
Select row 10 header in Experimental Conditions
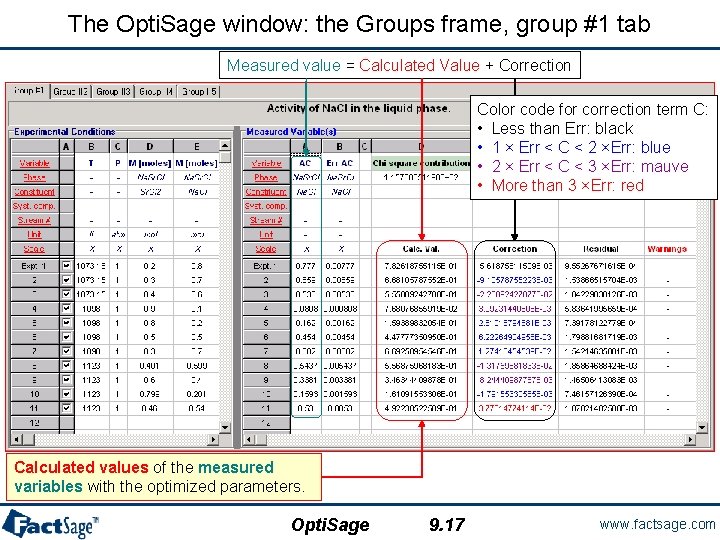(34, 394)
